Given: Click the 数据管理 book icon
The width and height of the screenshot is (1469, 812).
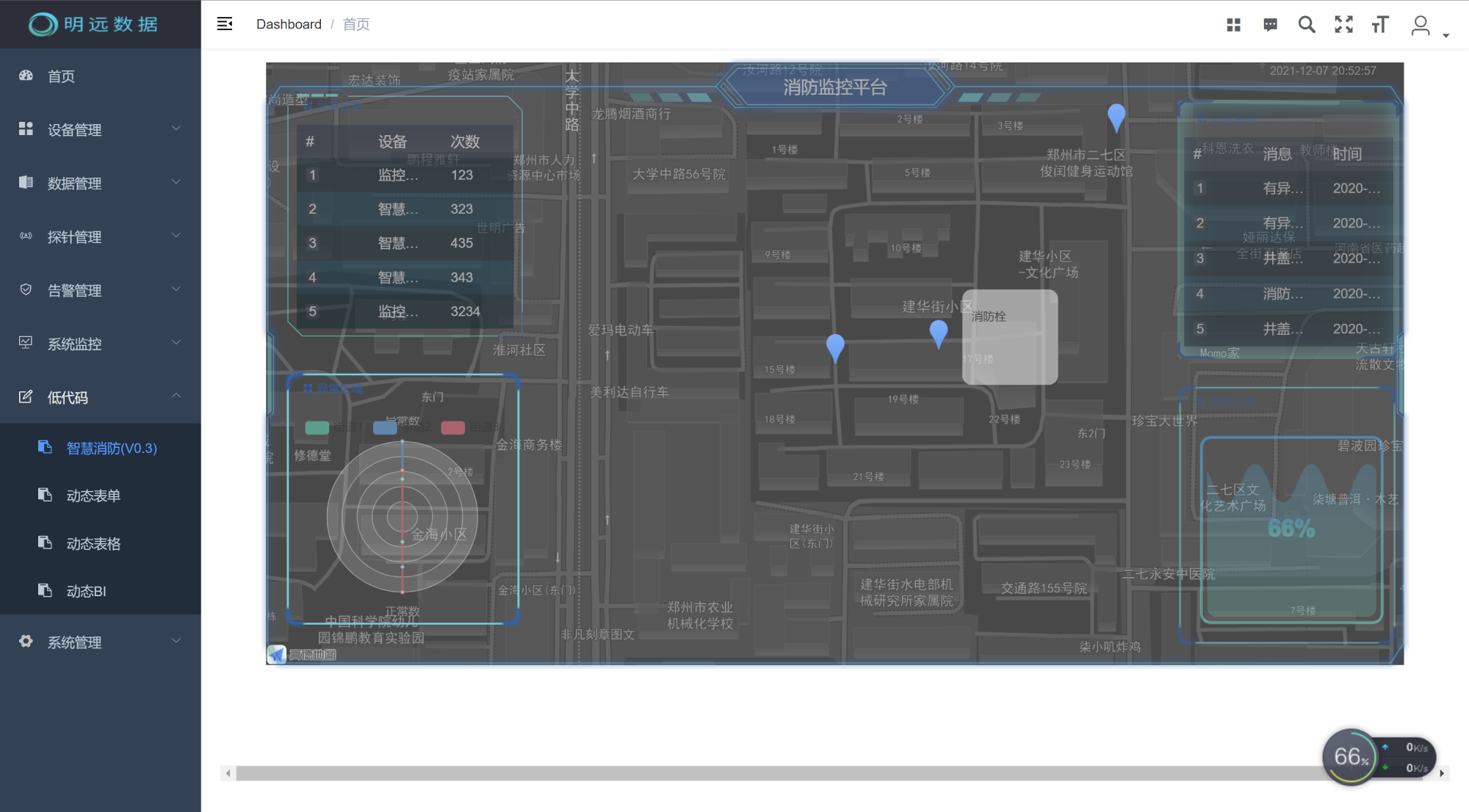Looking at the screenshot, I should pos(26,183).
